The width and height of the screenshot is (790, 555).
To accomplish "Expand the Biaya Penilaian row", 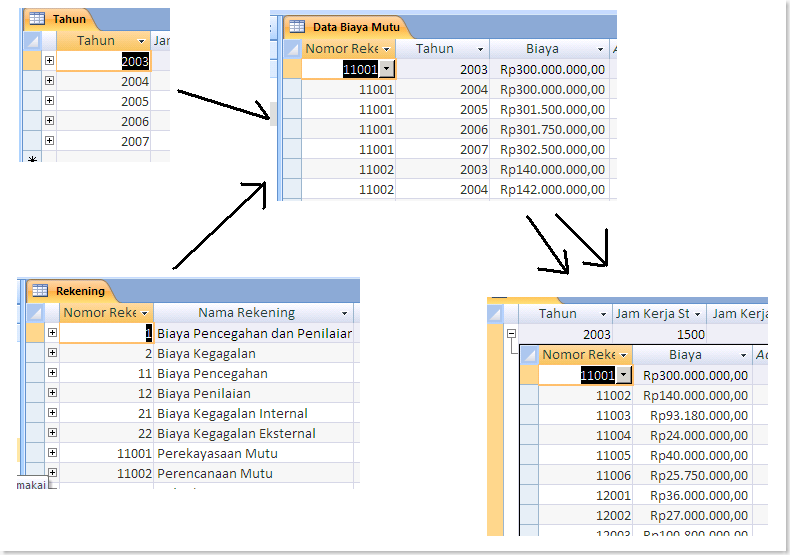I will 52,392.
